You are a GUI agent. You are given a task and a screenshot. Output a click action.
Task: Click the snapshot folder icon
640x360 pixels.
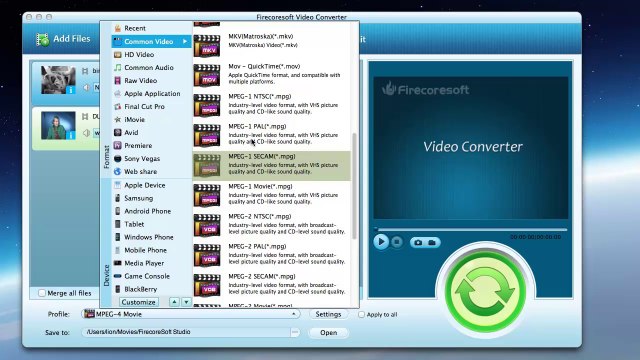(x=432, y=242)
